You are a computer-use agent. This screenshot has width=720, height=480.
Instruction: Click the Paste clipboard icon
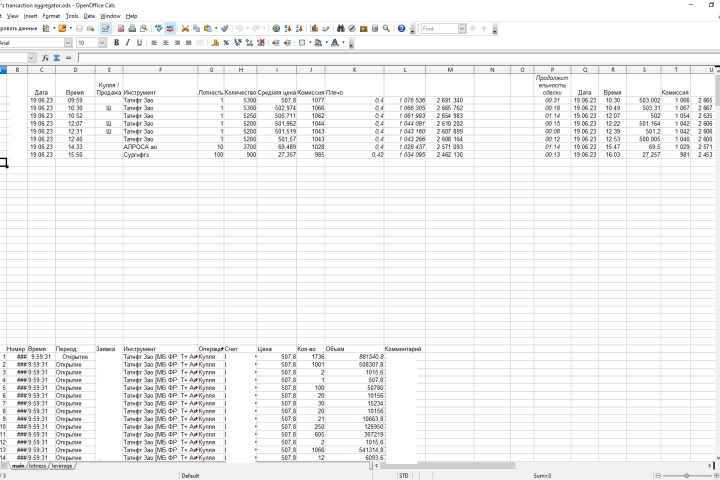(208, 28)
